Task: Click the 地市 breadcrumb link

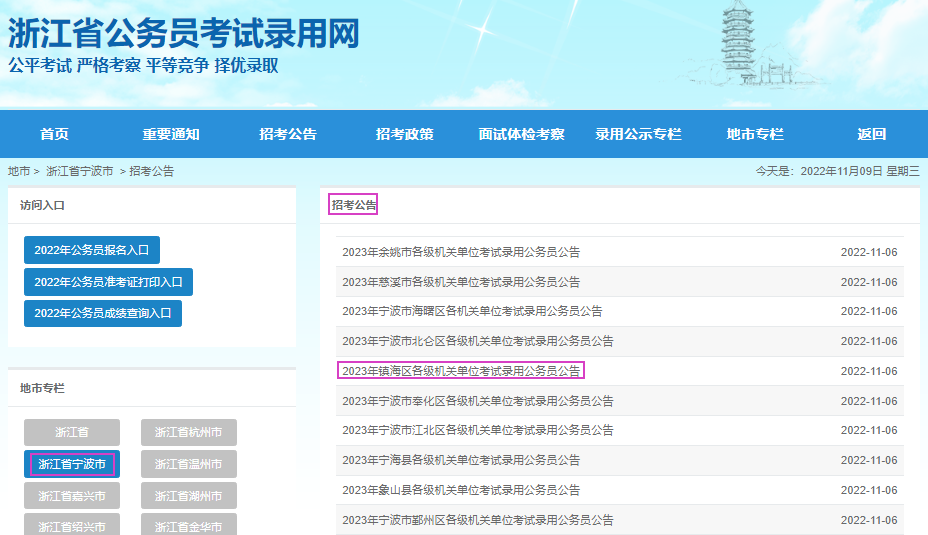Action: [19, 171]
